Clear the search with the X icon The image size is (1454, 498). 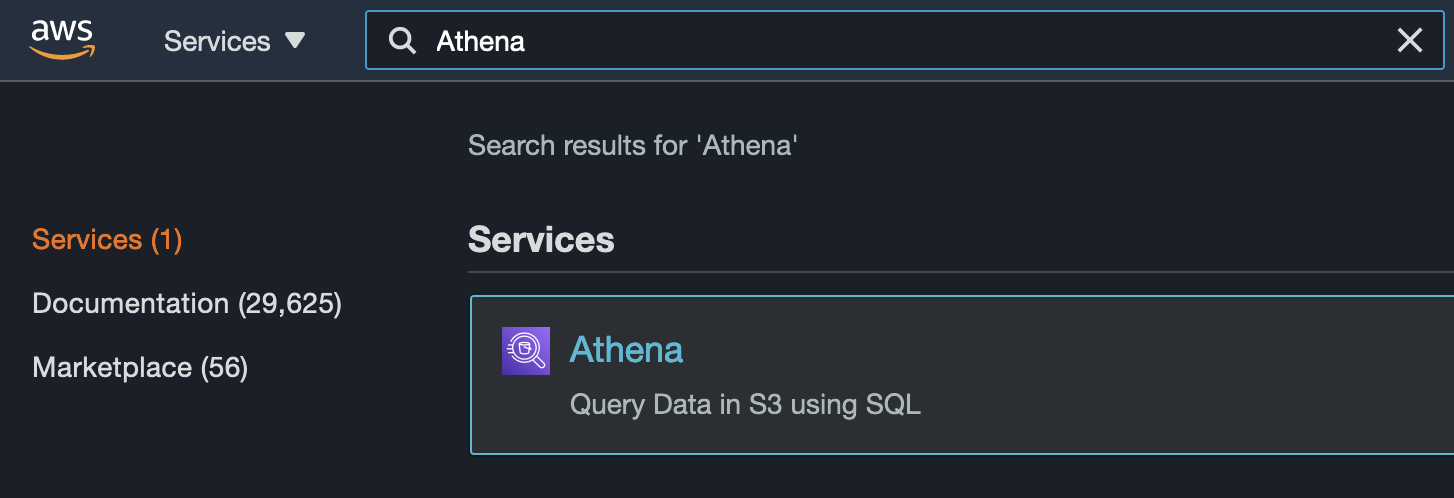[1409, 41]
